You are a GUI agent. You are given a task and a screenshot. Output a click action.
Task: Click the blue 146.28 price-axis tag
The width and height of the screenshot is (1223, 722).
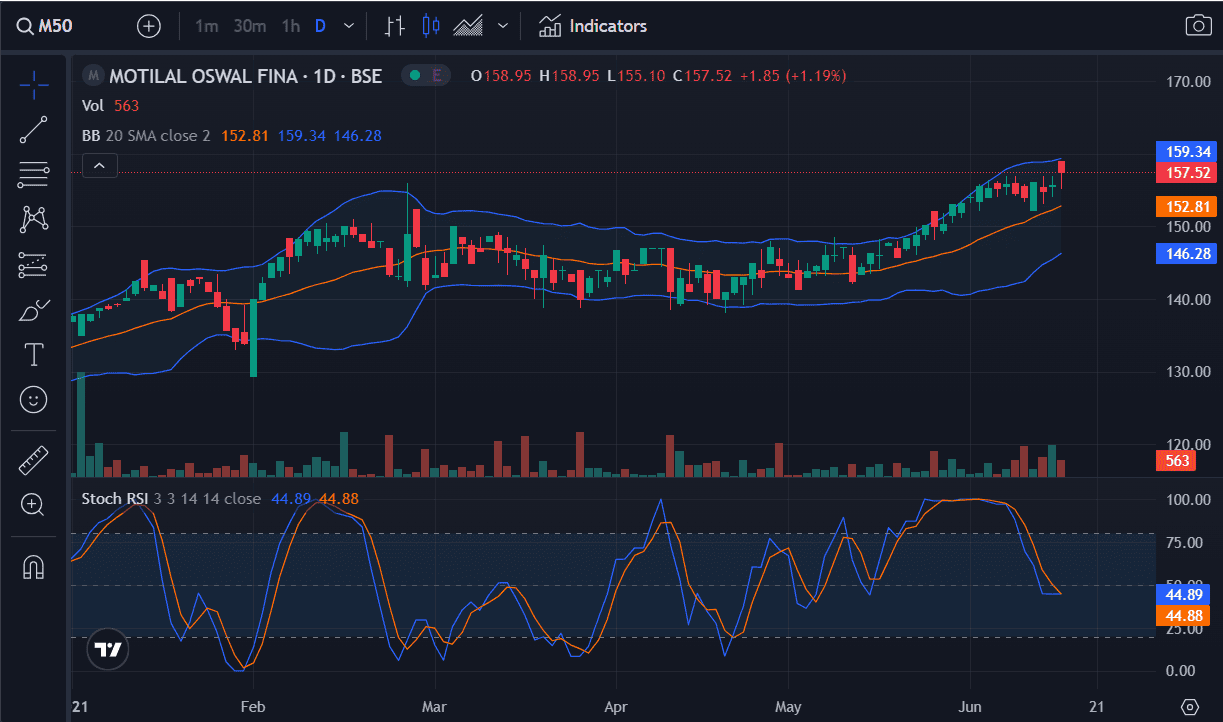click(x=1189, y=254)
